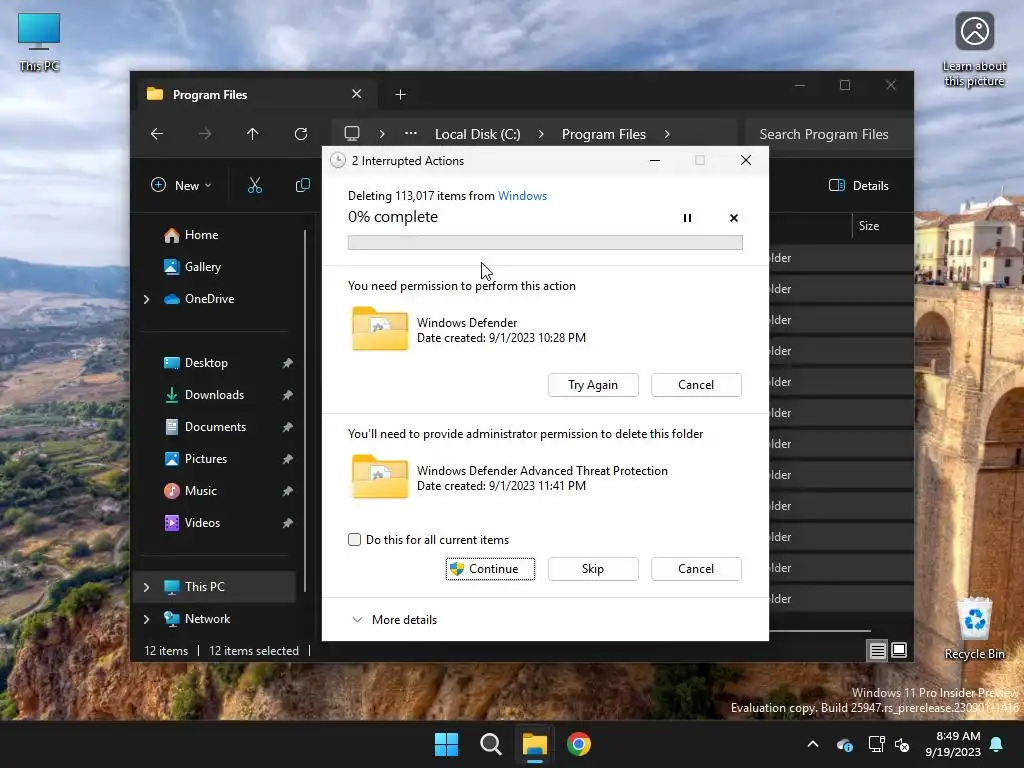Open This PC desktop icon
The width and height of the screenshot is (1024, 768).
(39, 42)
